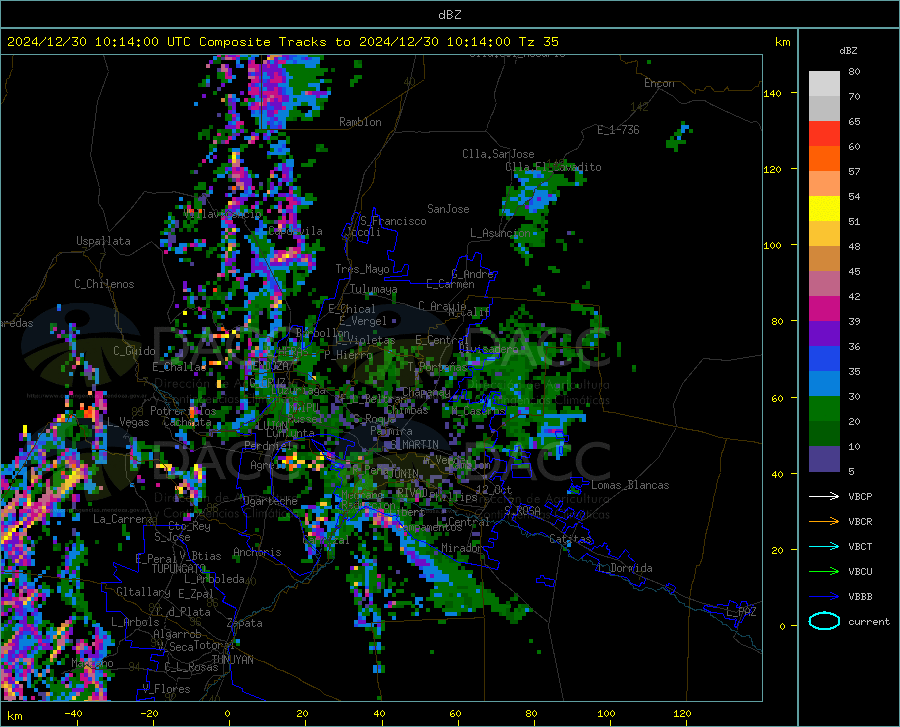Click the legend value '57'
This screenshot has height=727, width=900.
[x=854, y=172]
